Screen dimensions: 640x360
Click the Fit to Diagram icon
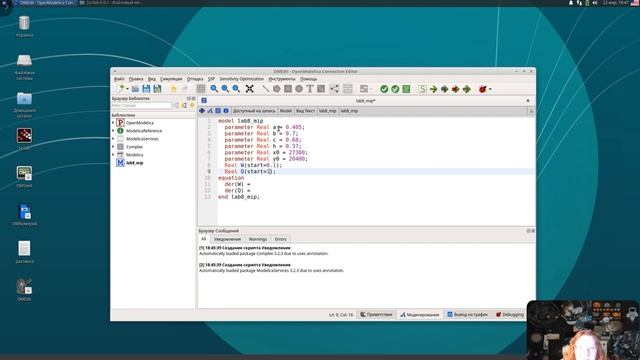tap(249, 89)
